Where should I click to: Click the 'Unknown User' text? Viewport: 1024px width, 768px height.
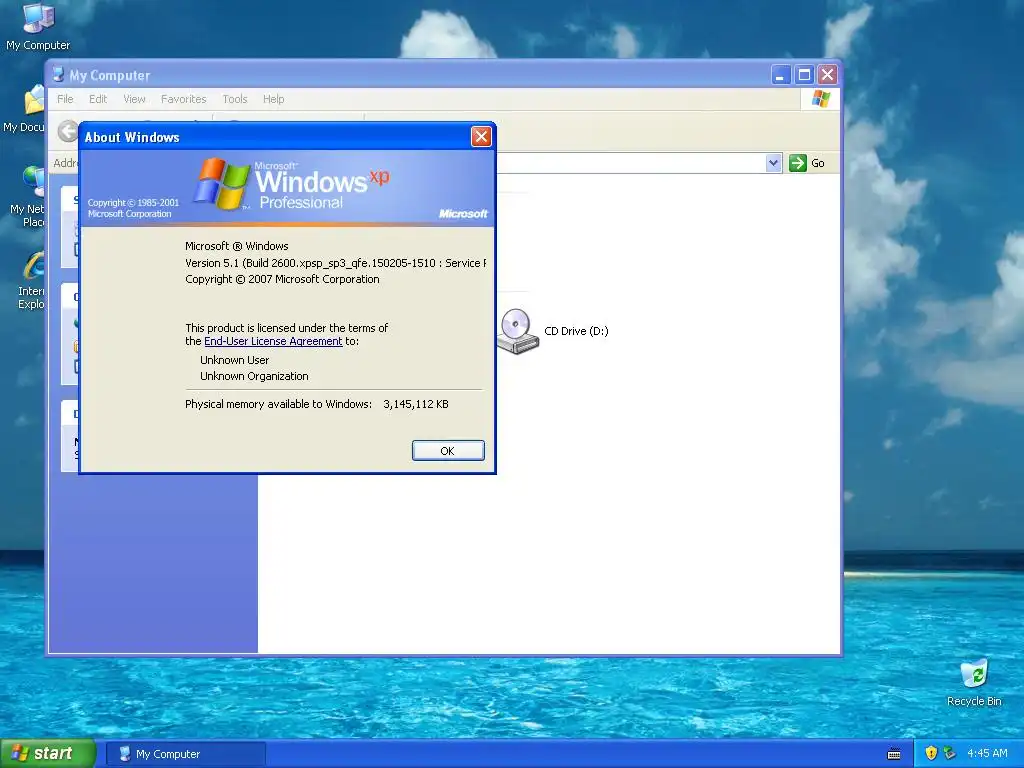[234, 360]
